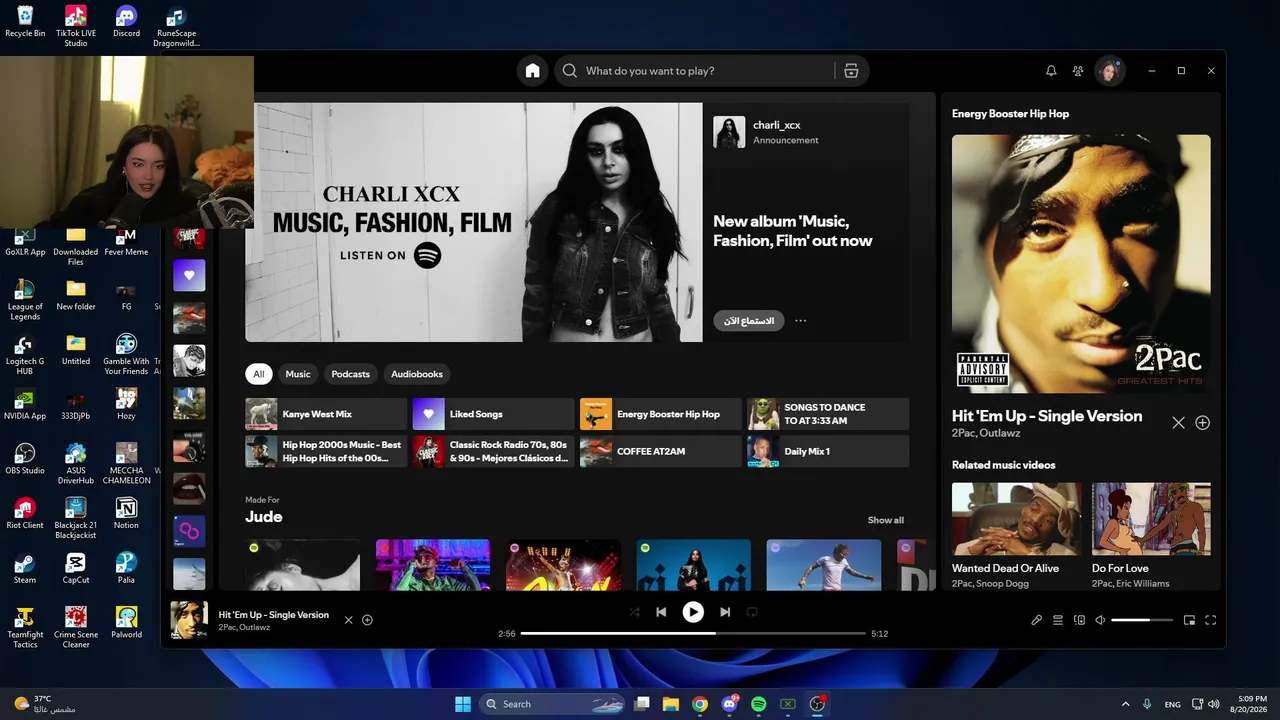The image size is (1280, 720).
Task: Open the lyrics microphone icon
Action: pos(1037,620)
